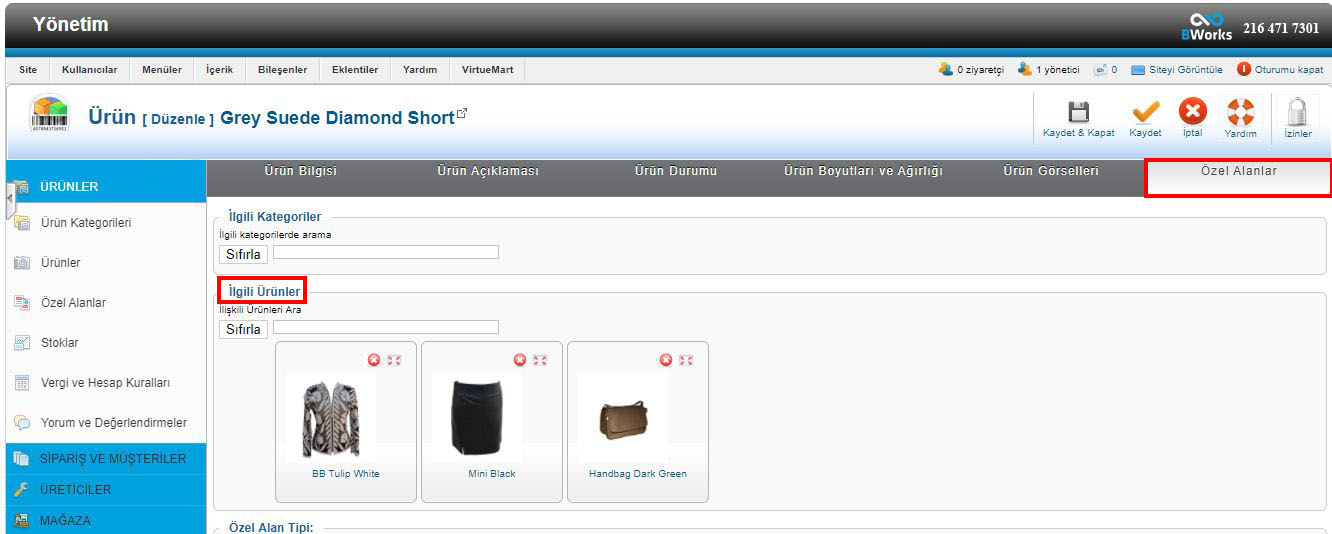Click the yönetici users icon
The width and height of the screenshot is (1332, 534).
click(1025, 69)
